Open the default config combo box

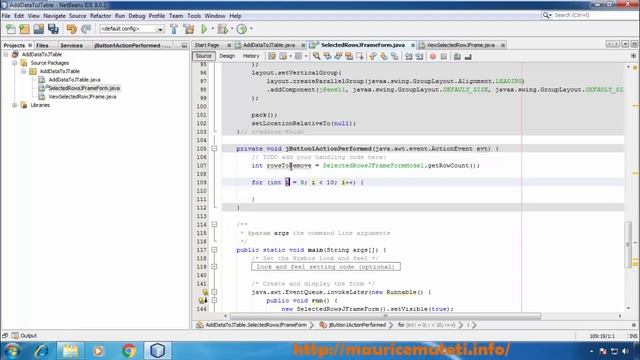(131, 29)
